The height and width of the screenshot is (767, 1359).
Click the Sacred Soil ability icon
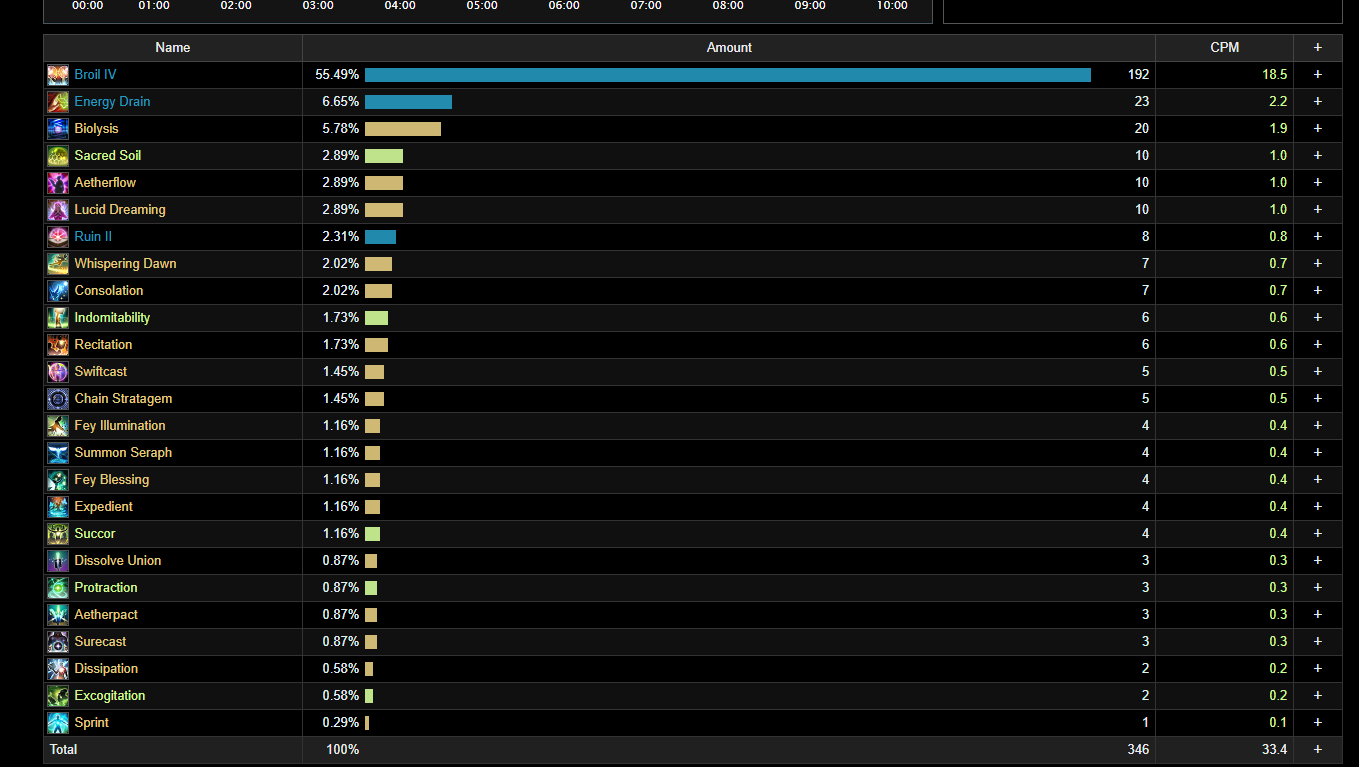point(58,156)
